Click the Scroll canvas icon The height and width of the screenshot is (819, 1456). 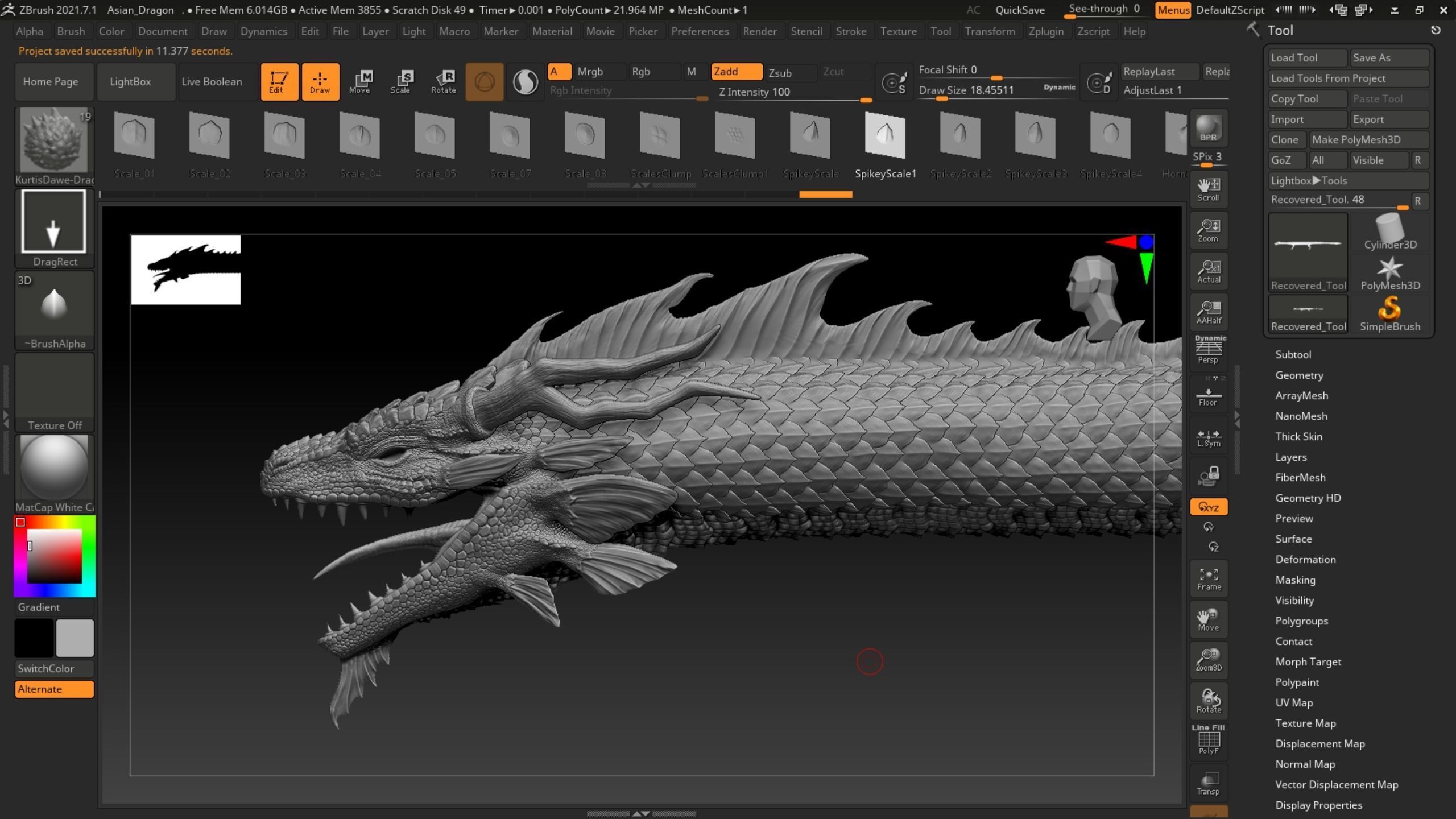(1209, 189)
